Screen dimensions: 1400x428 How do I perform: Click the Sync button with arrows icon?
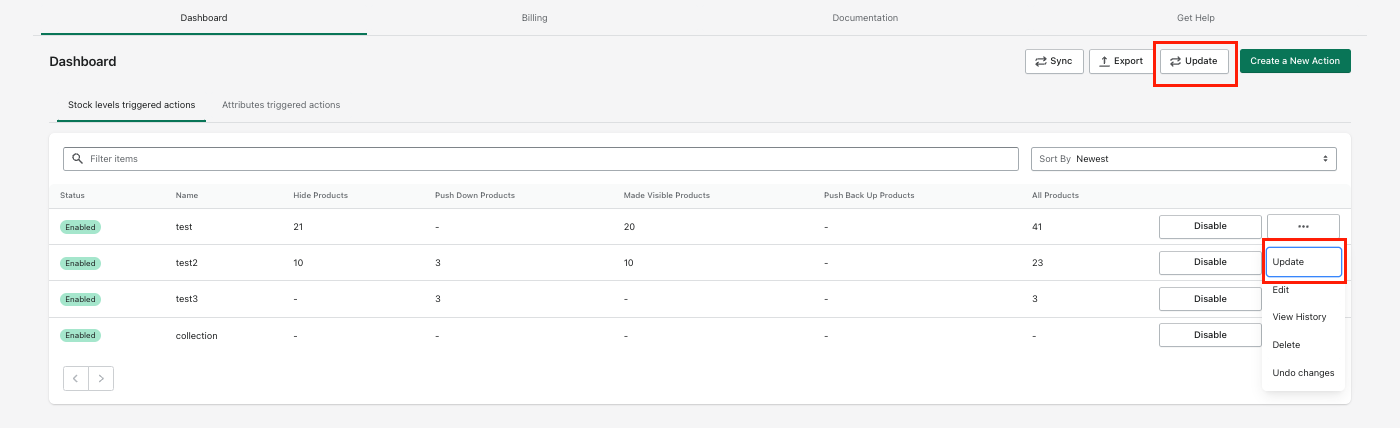click(x=1053, y=61)
